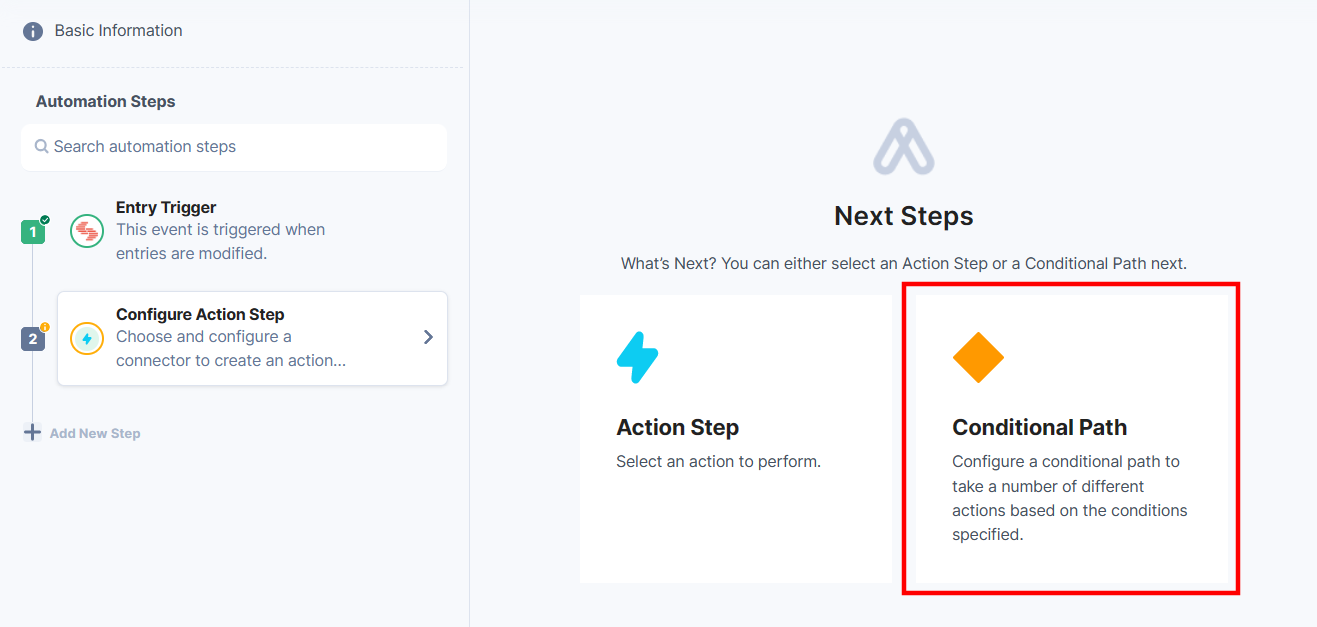1317x627 pixels.
Task: Select the Entry Trigger step entry
Action: 220,230
